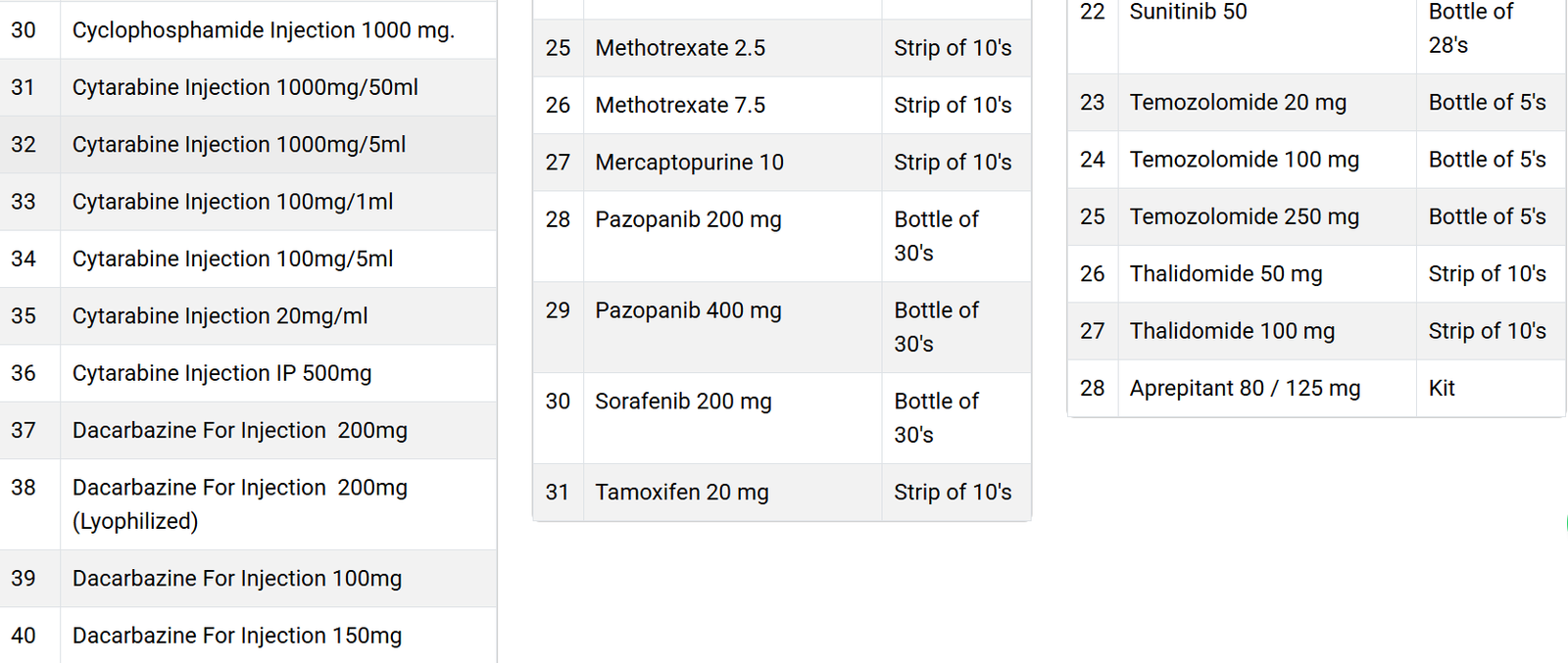The width and height of the screenshot is (1568, 663).
Task: Click Methotrexate 7.5 table cell
Action: click(732, 105)
